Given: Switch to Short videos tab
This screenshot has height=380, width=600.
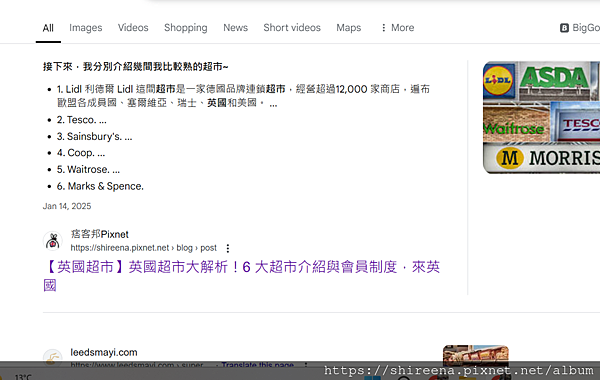Looking at the screenshot, I should coord(292,28).
